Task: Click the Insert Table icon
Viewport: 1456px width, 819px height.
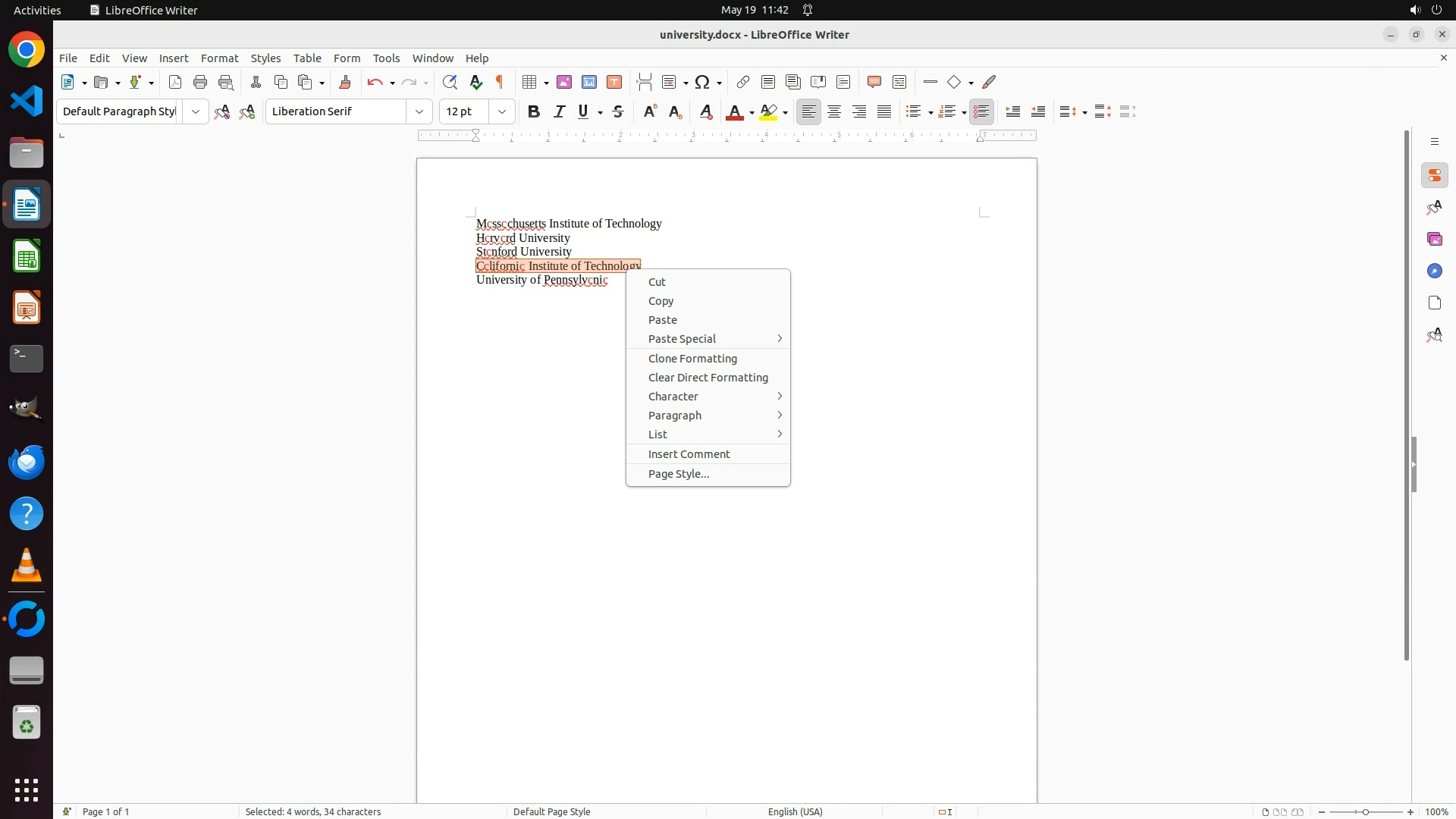Action: 531,82
